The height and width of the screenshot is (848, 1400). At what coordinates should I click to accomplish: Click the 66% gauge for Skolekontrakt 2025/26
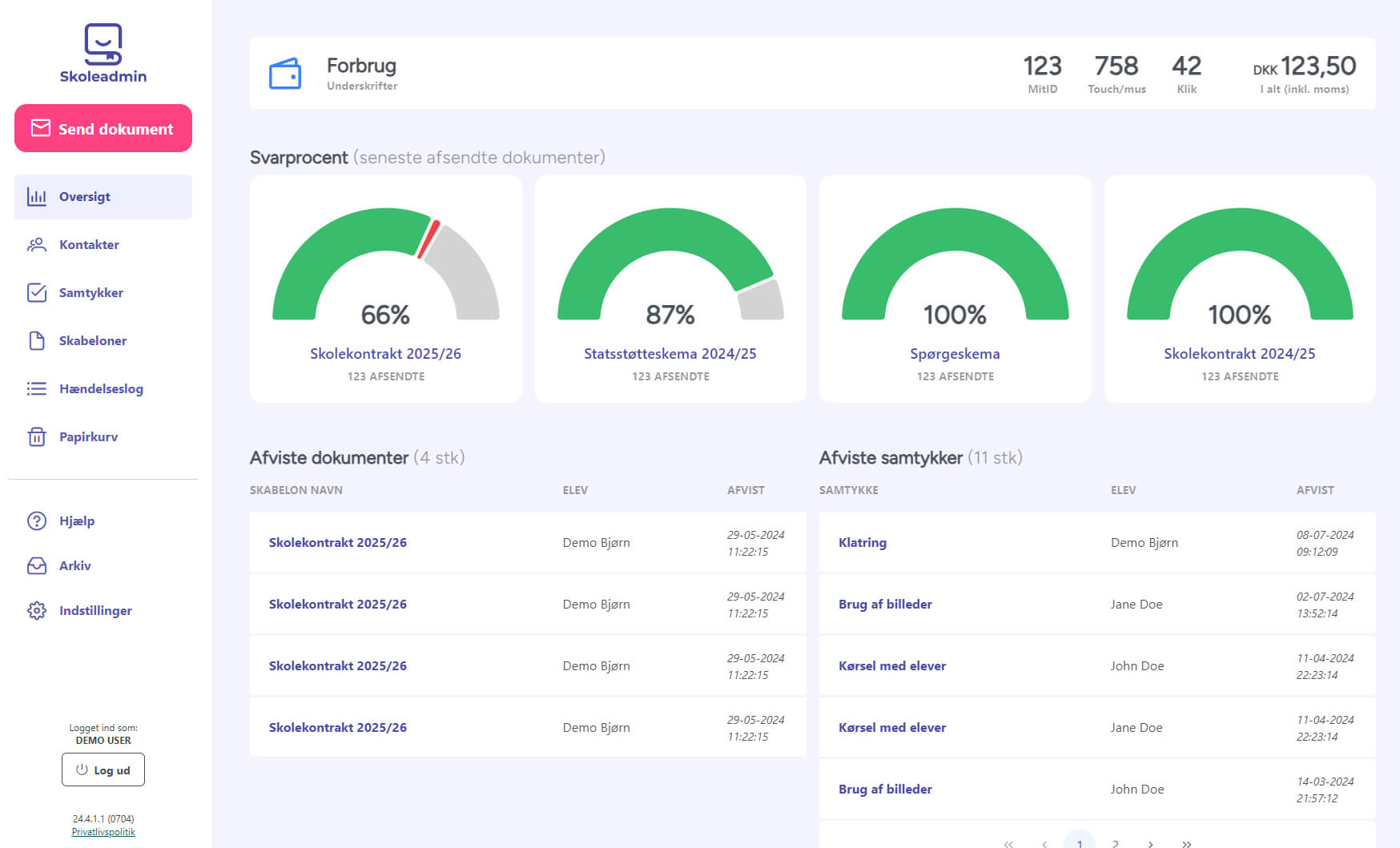pos(386,264)
